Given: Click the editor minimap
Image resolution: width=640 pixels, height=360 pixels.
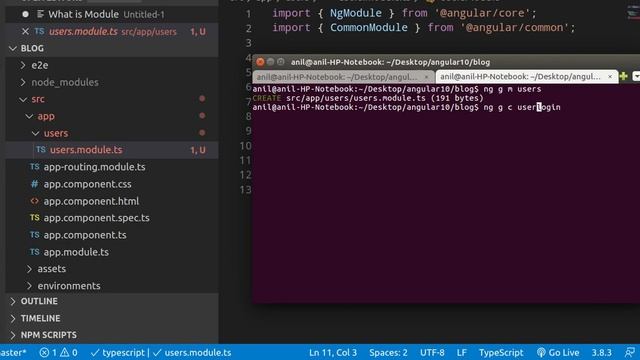Looking at the screenshot, I should coord(633,12).
